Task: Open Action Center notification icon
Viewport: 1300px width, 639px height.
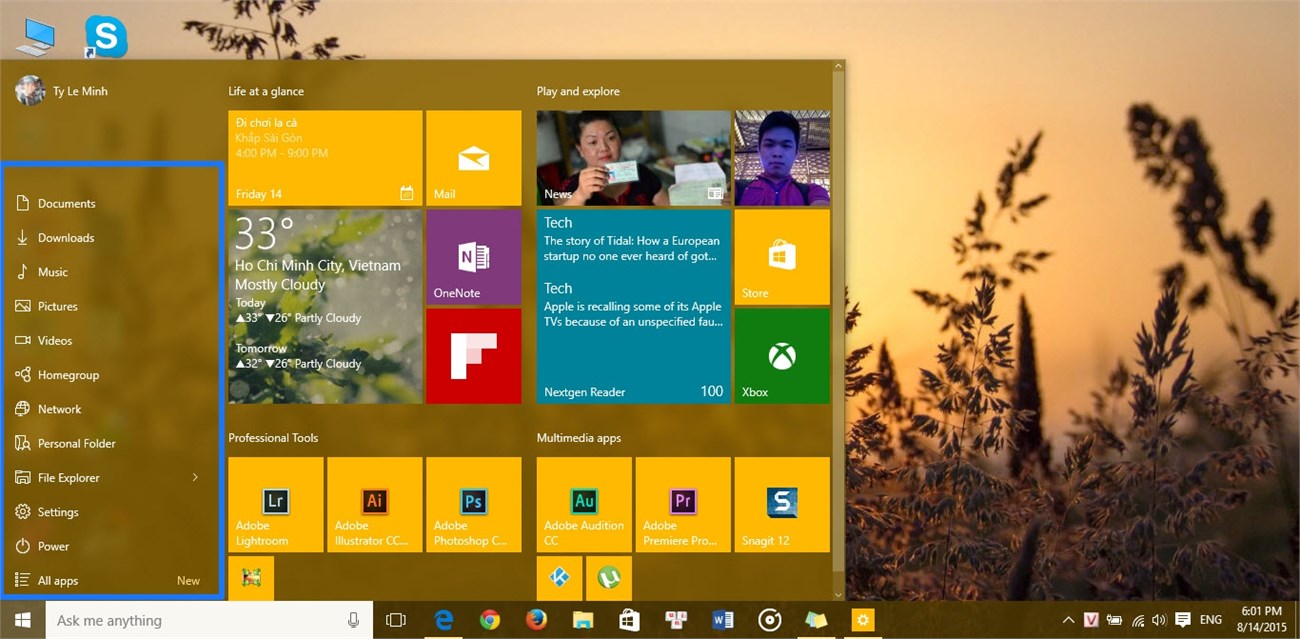Action: (x=1183, y=620)
